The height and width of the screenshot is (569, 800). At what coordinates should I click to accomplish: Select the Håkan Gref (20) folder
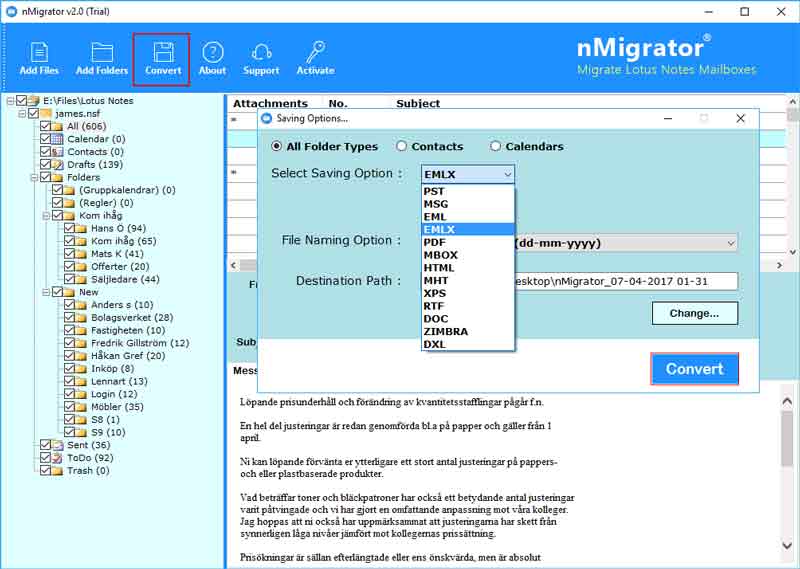coord(128,356)
